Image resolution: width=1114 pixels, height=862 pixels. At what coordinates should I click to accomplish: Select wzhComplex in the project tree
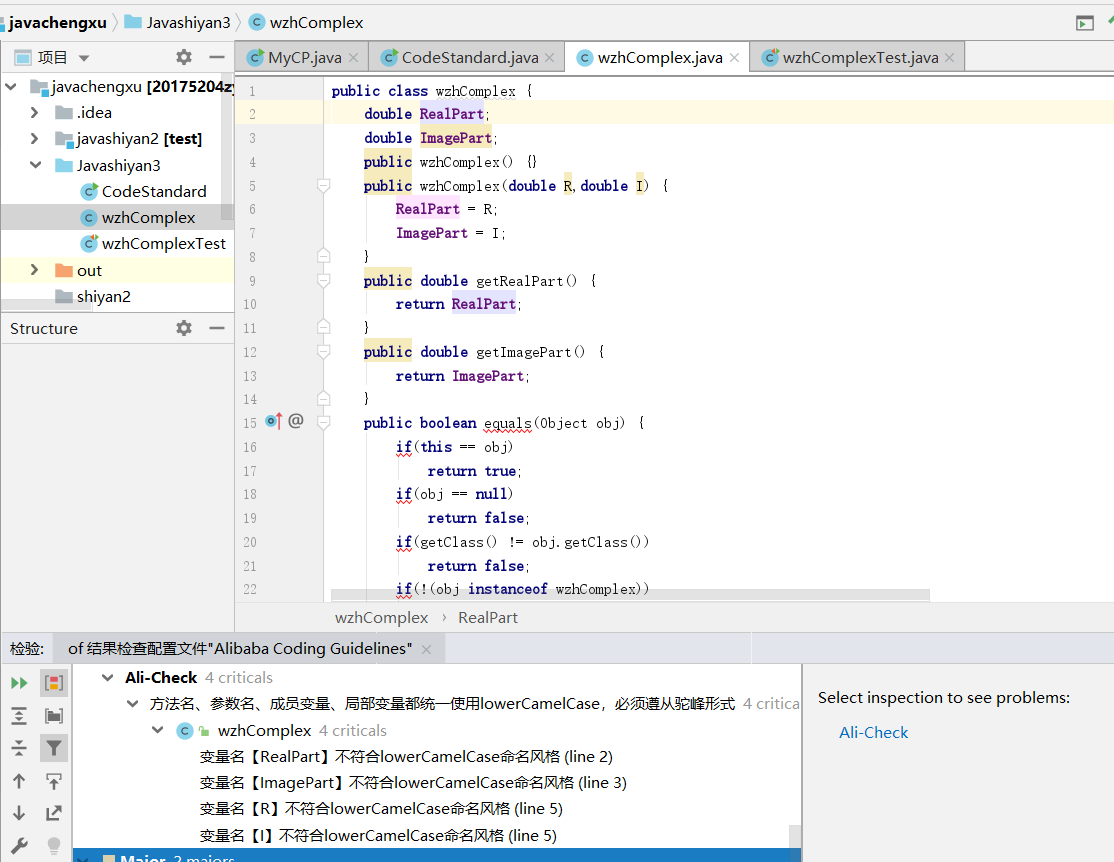pyautogui.click(x=148, y=217)
